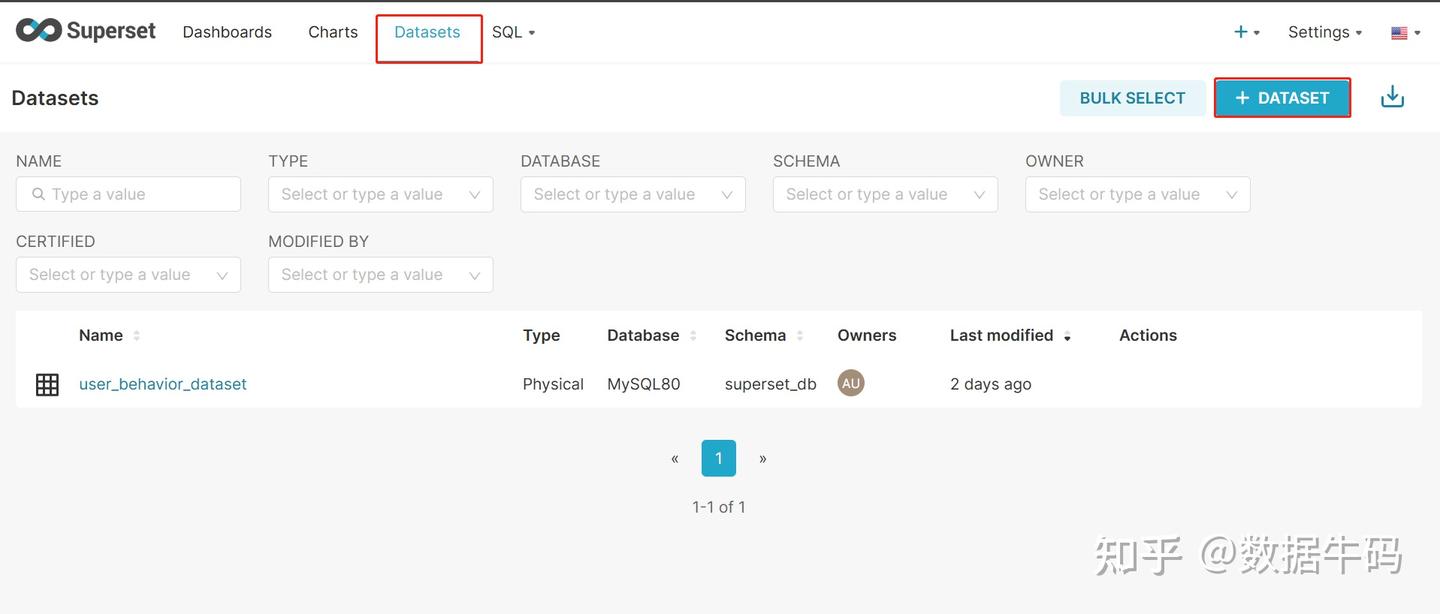Click the + DATASET button
The image size is (1440, 614).
point(1282,98)
